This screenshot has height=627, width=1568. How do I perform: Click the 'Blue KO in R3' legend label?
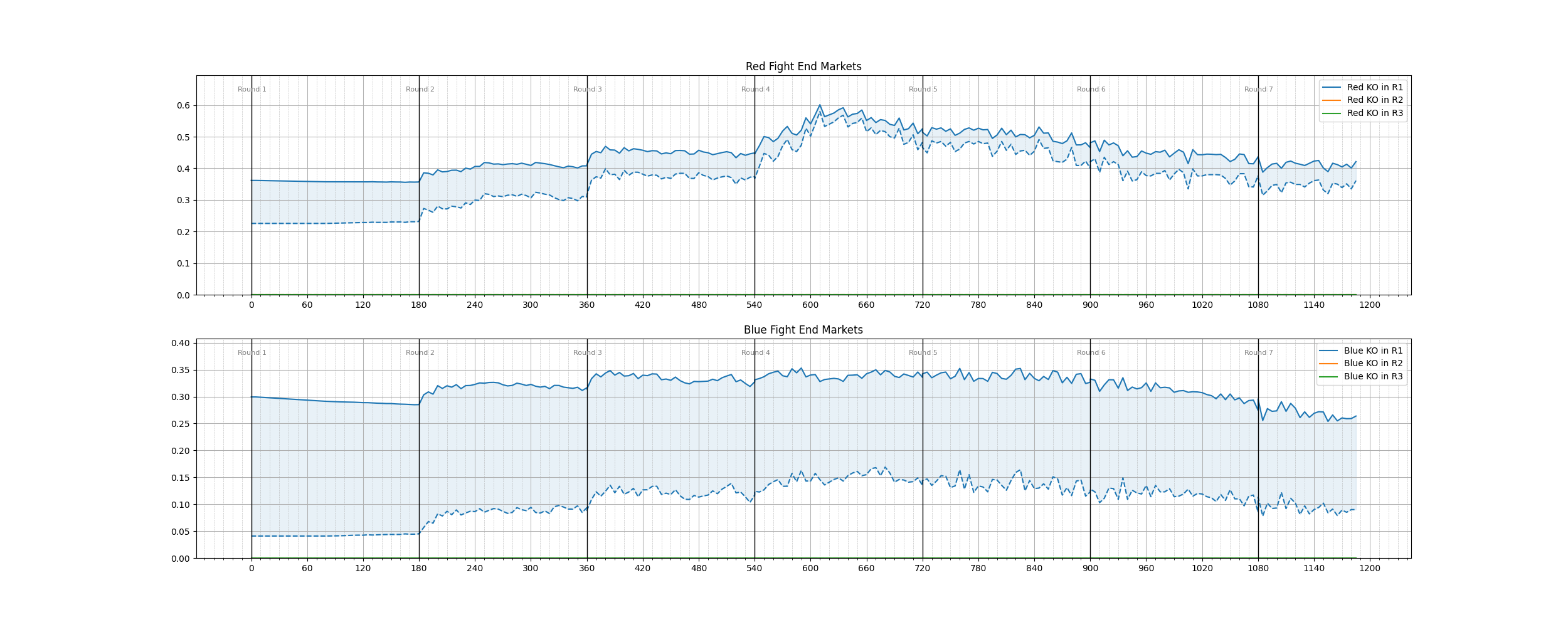coord(1373,376)
